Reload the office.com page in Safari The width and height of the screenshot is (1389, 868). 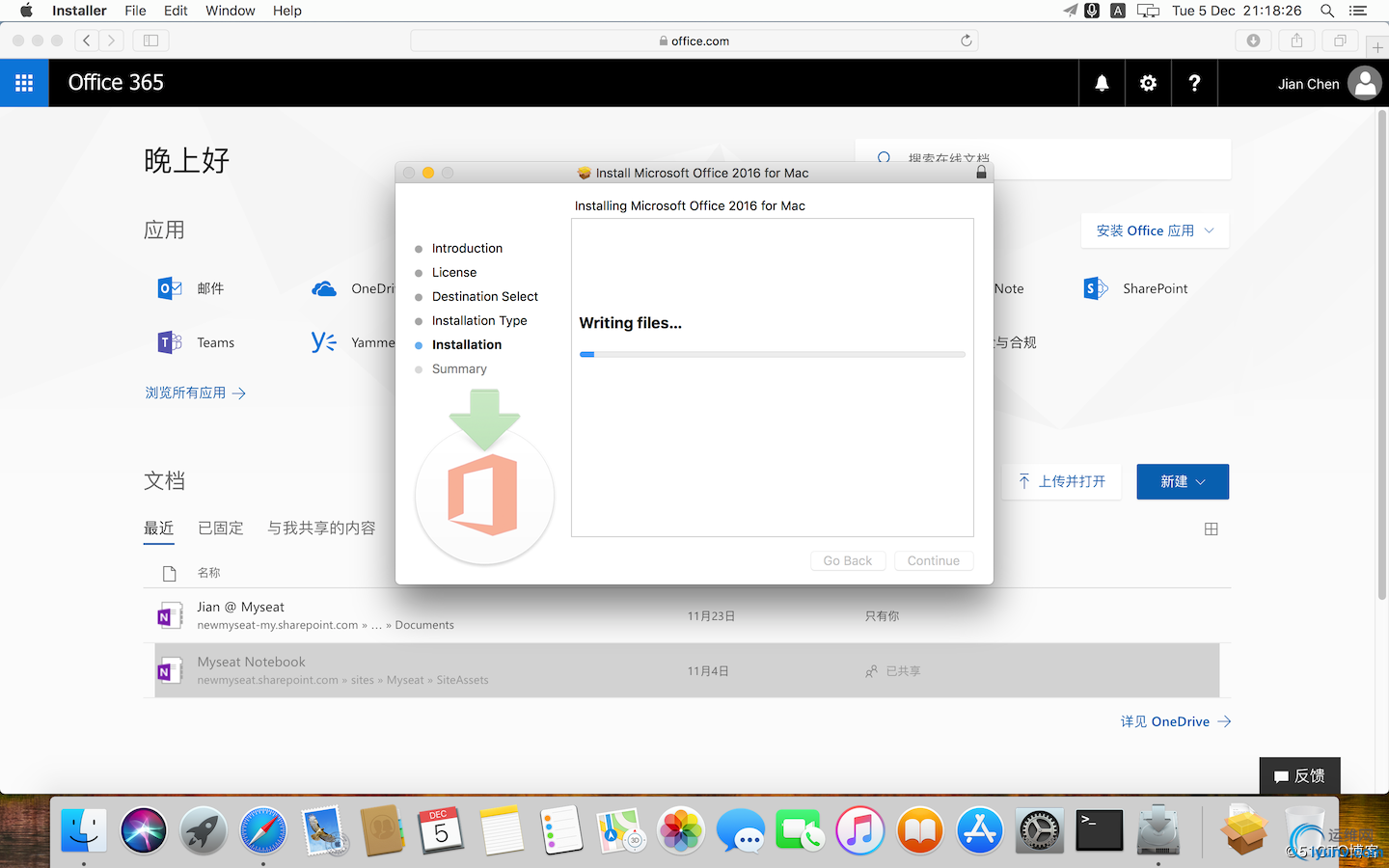[x=966, y=41]
